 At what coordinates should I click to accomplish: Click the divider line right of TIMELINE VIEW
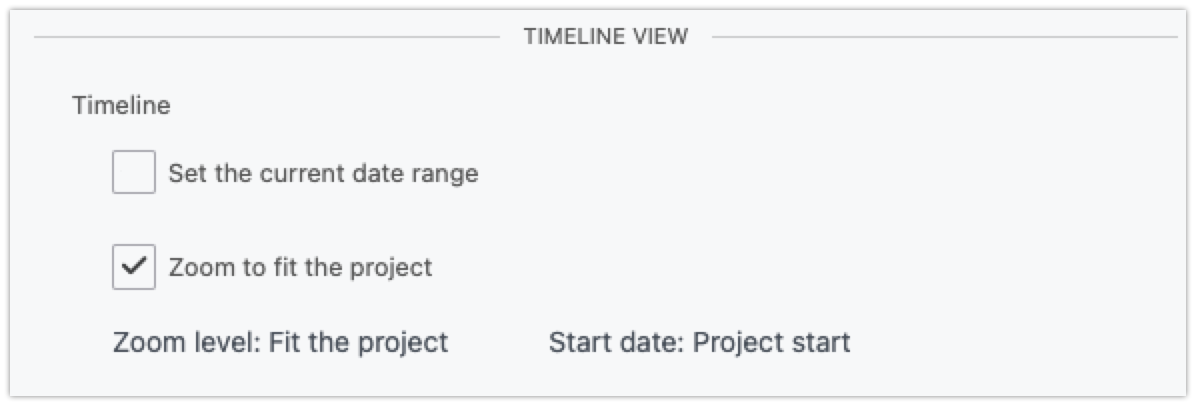click(x=943, y=38)
